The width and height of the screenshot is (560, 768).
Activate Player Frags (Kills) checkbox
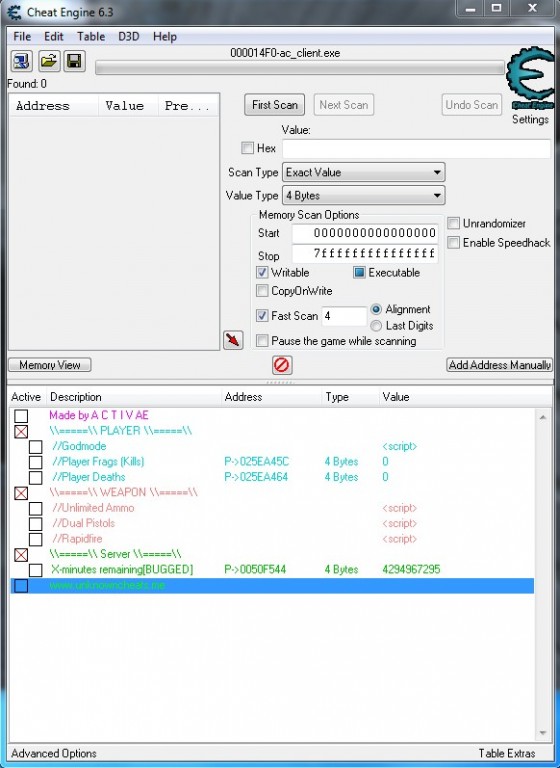[x=35, y=462]
